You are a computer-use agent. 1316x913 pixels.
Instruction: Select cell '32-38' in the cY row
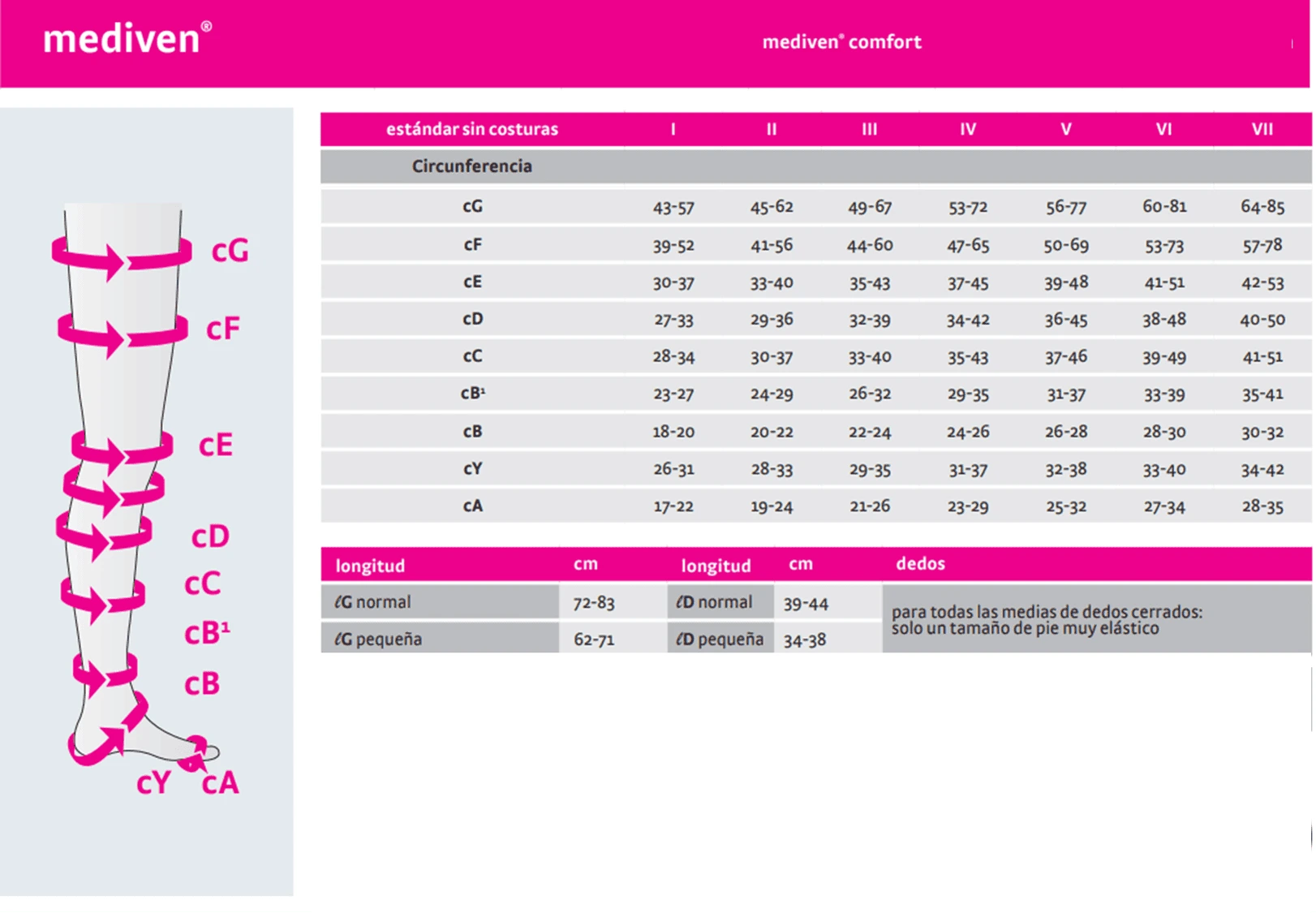(x=1066, y=469)
